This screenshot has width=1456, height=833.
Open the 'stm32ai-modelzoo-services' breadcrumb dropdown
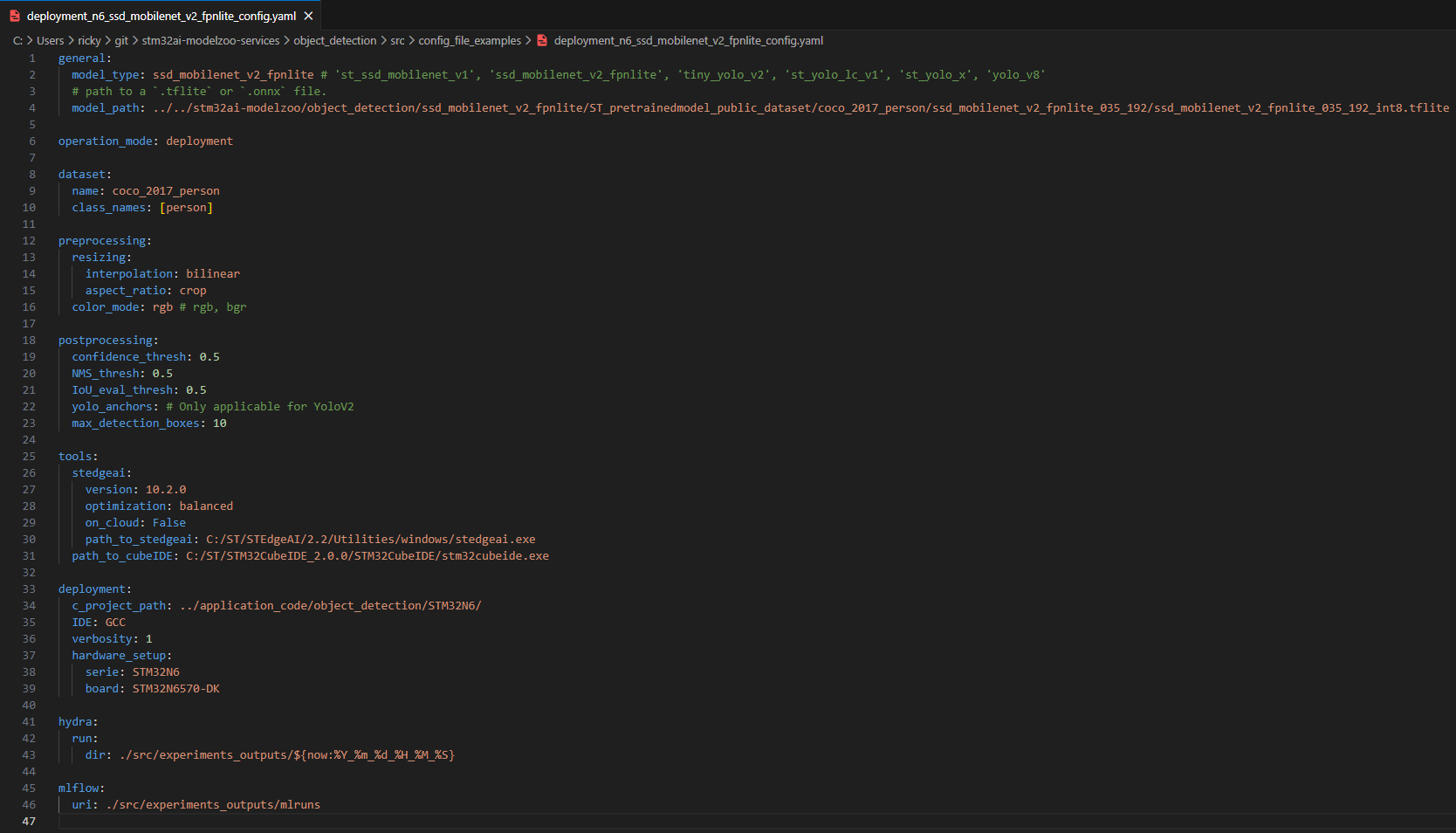(210, 40)
